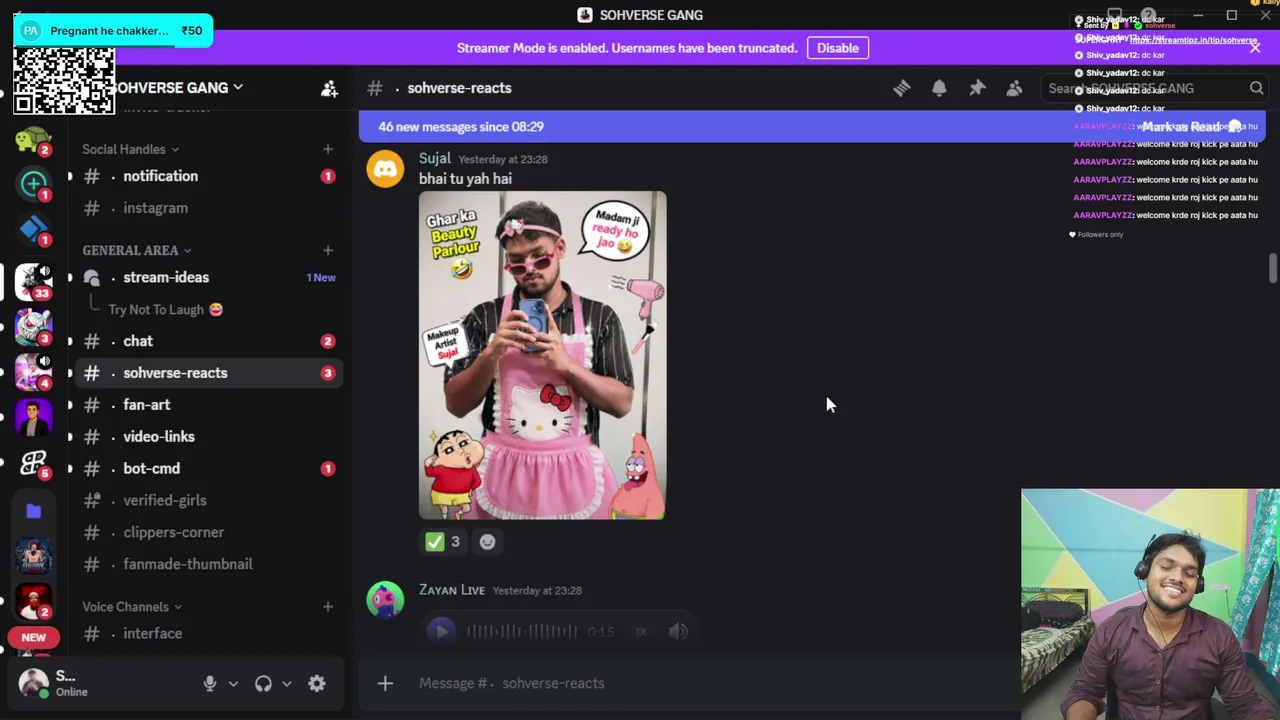Collapse the Social Handles category

[130, 149]
